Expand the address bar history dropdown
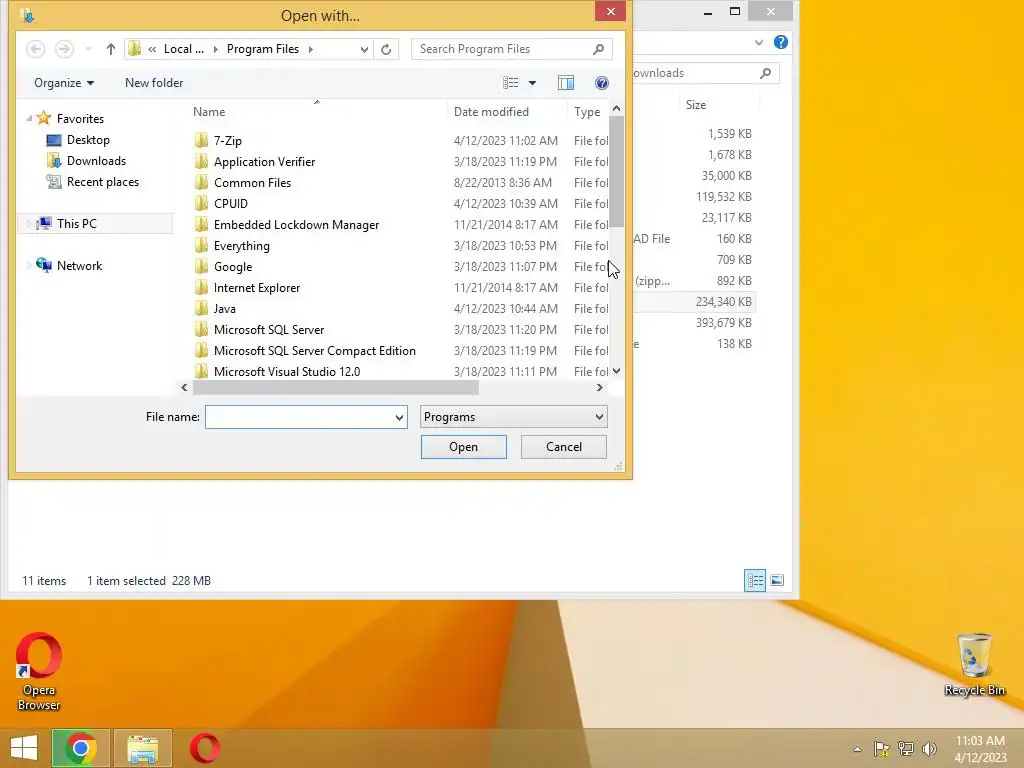 pos(364,49)
